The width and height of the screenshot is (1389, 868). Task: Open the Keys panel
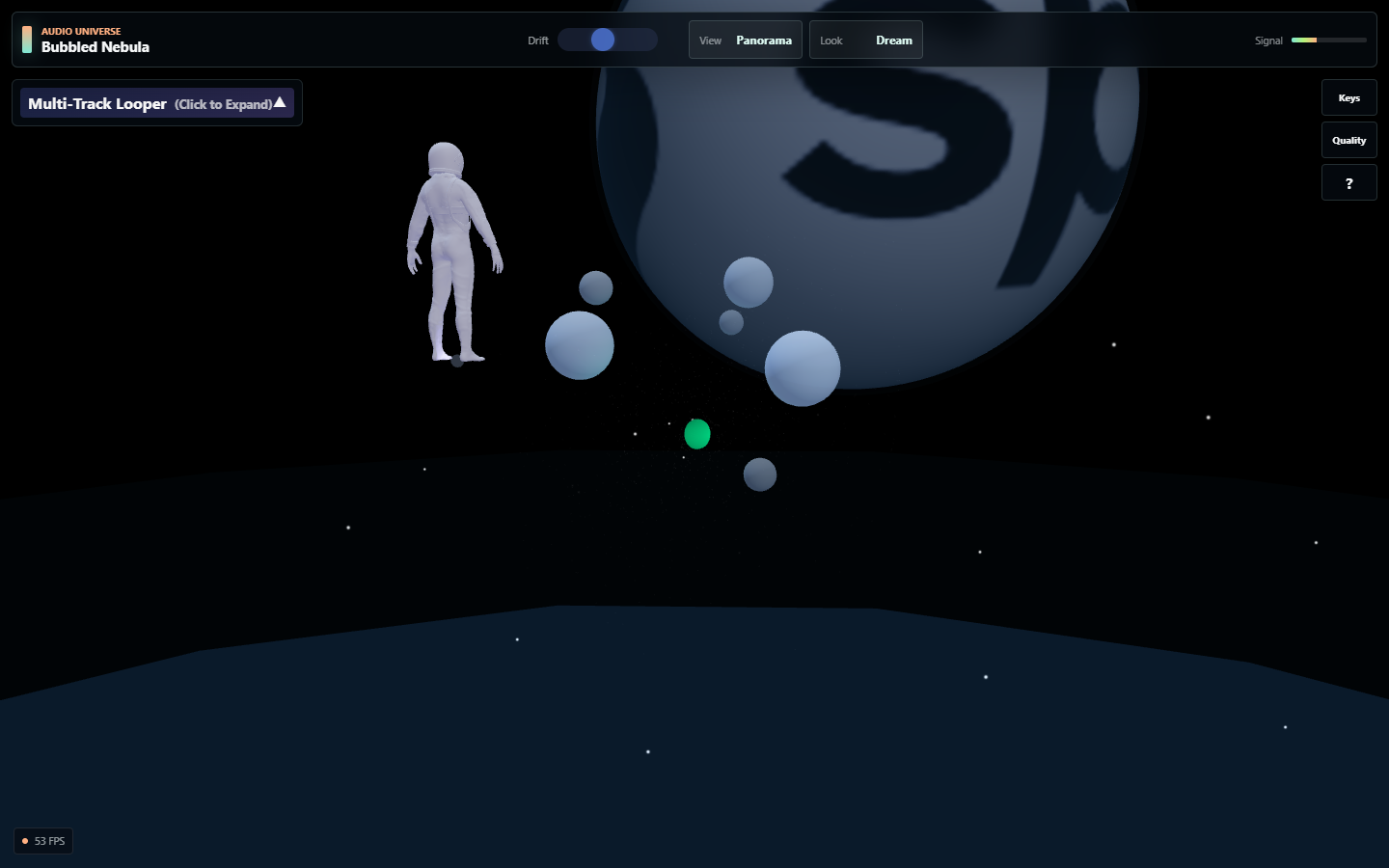point(1348,97)
